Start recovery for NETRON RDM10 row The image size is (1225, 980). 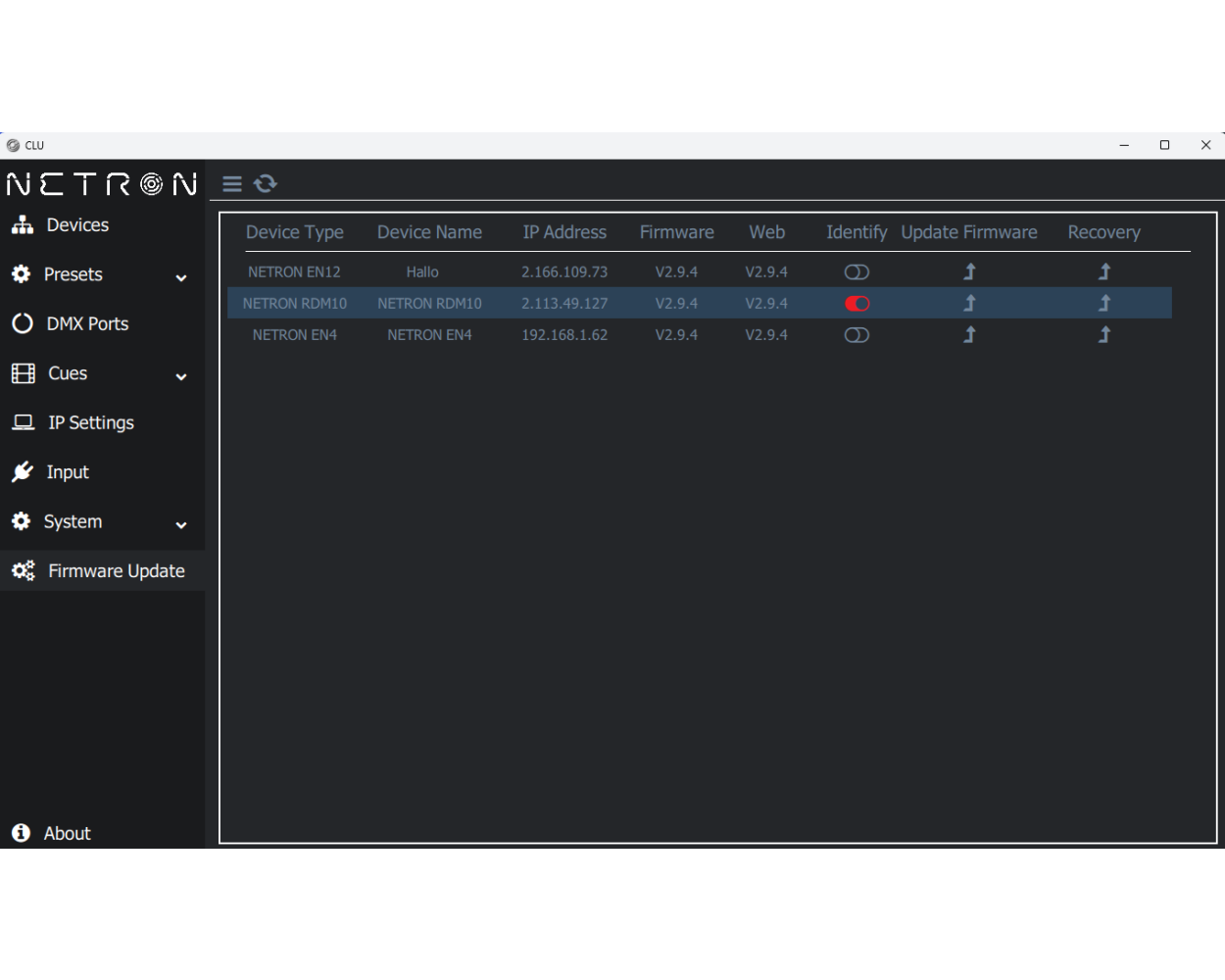pos(1104,303)
